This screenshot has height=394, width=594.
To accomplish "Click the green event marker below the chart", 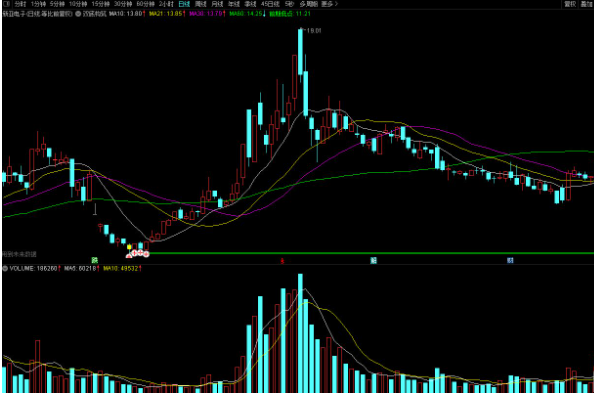I will coord(95,260).
